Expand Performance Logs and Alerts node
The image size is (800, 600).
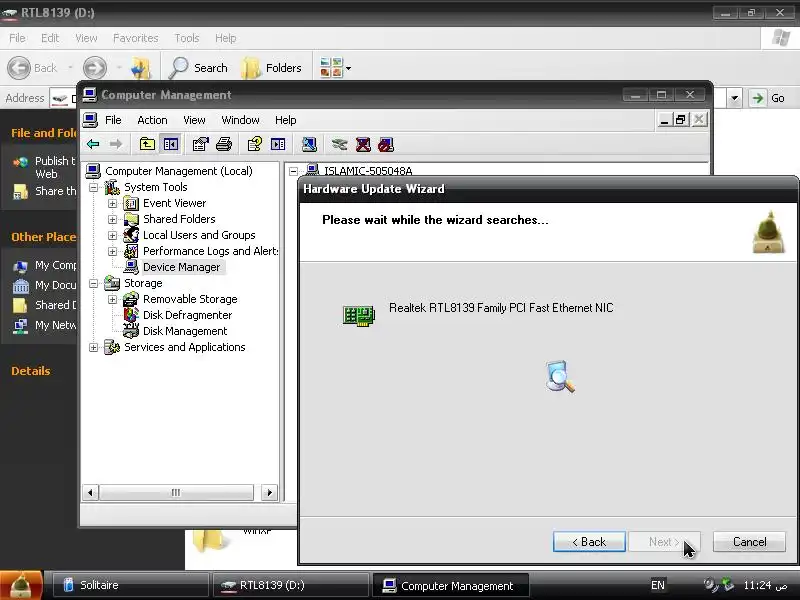click(x=112, y=252)
